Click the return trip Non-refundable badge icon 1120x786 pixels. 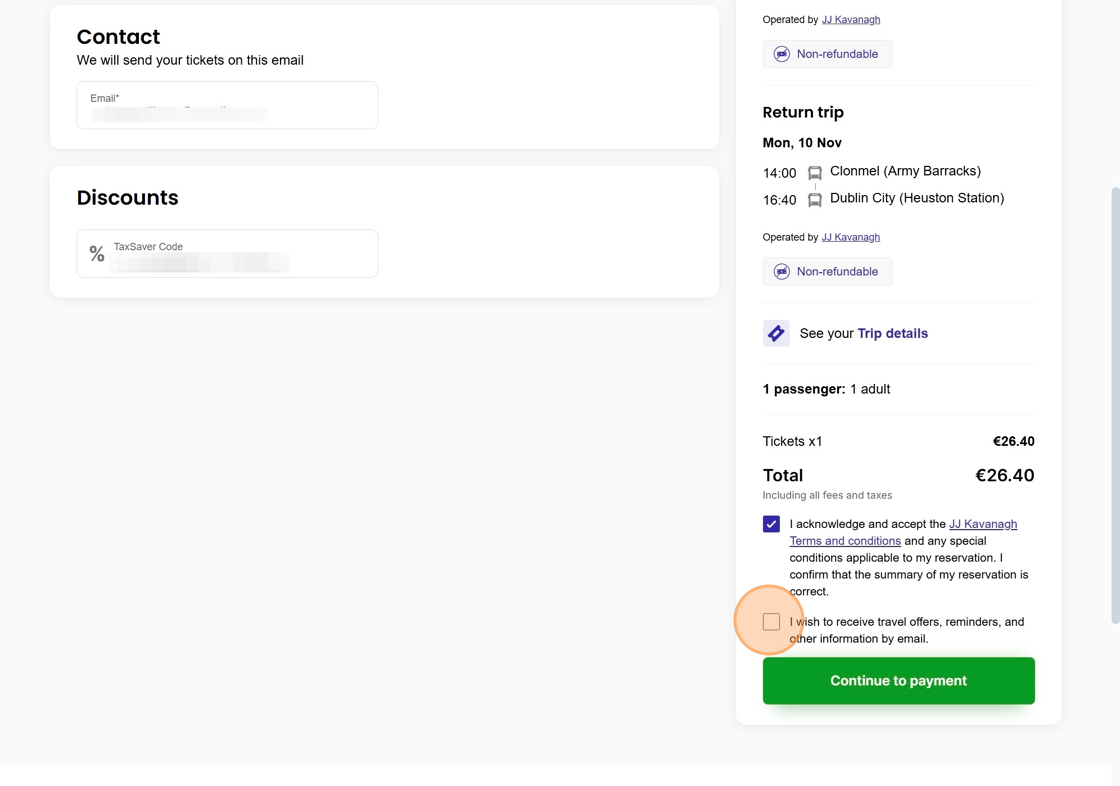pos(782,272)
